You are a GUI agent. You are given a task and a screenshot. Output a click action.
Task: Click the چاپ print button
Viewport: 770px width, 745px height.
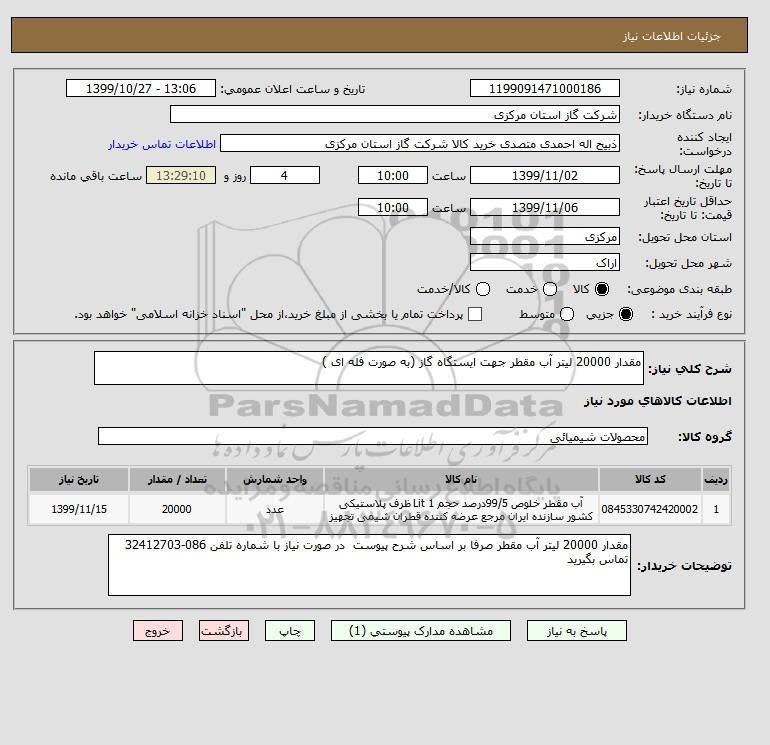[x=290, y=631]
